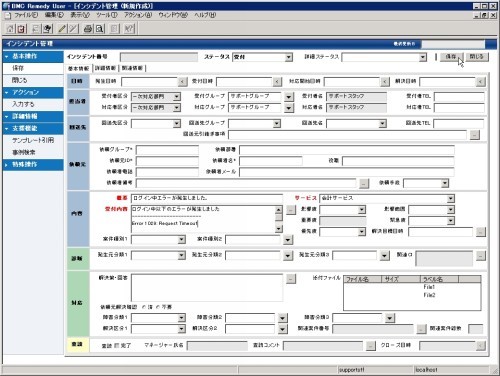Viewport: 500px width, 376px height.
Task: Click the ellipsis button beside 解決目標日時 field
Action: click(480, 232)
